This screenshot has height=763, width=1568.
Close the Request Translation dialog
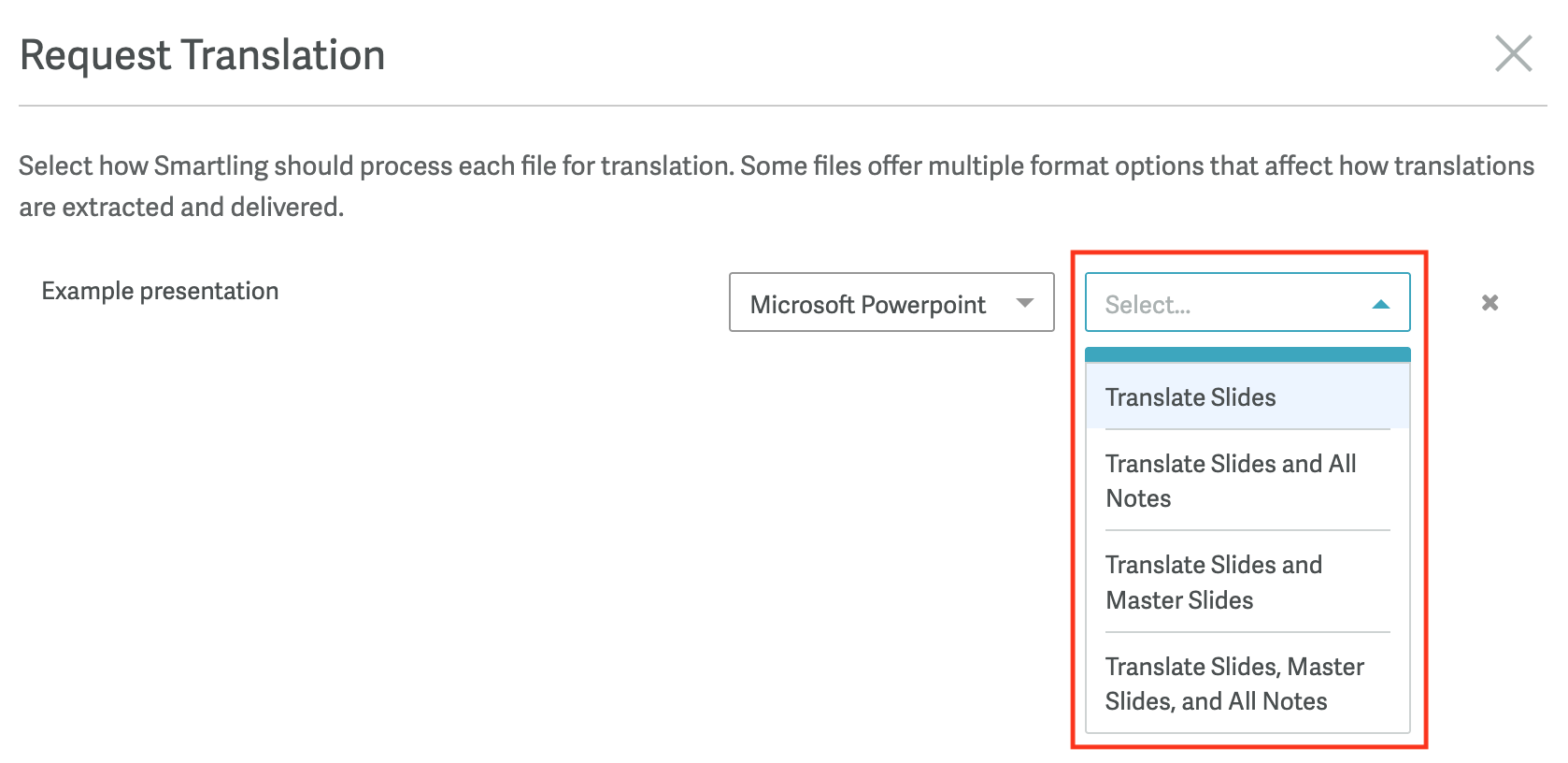coord(1513,53)
